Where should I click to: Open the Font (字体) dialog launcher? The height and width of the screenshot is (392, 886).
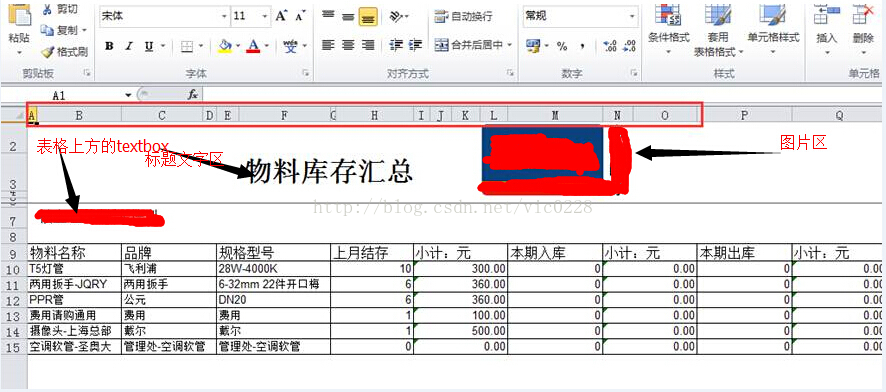[306, 73]
